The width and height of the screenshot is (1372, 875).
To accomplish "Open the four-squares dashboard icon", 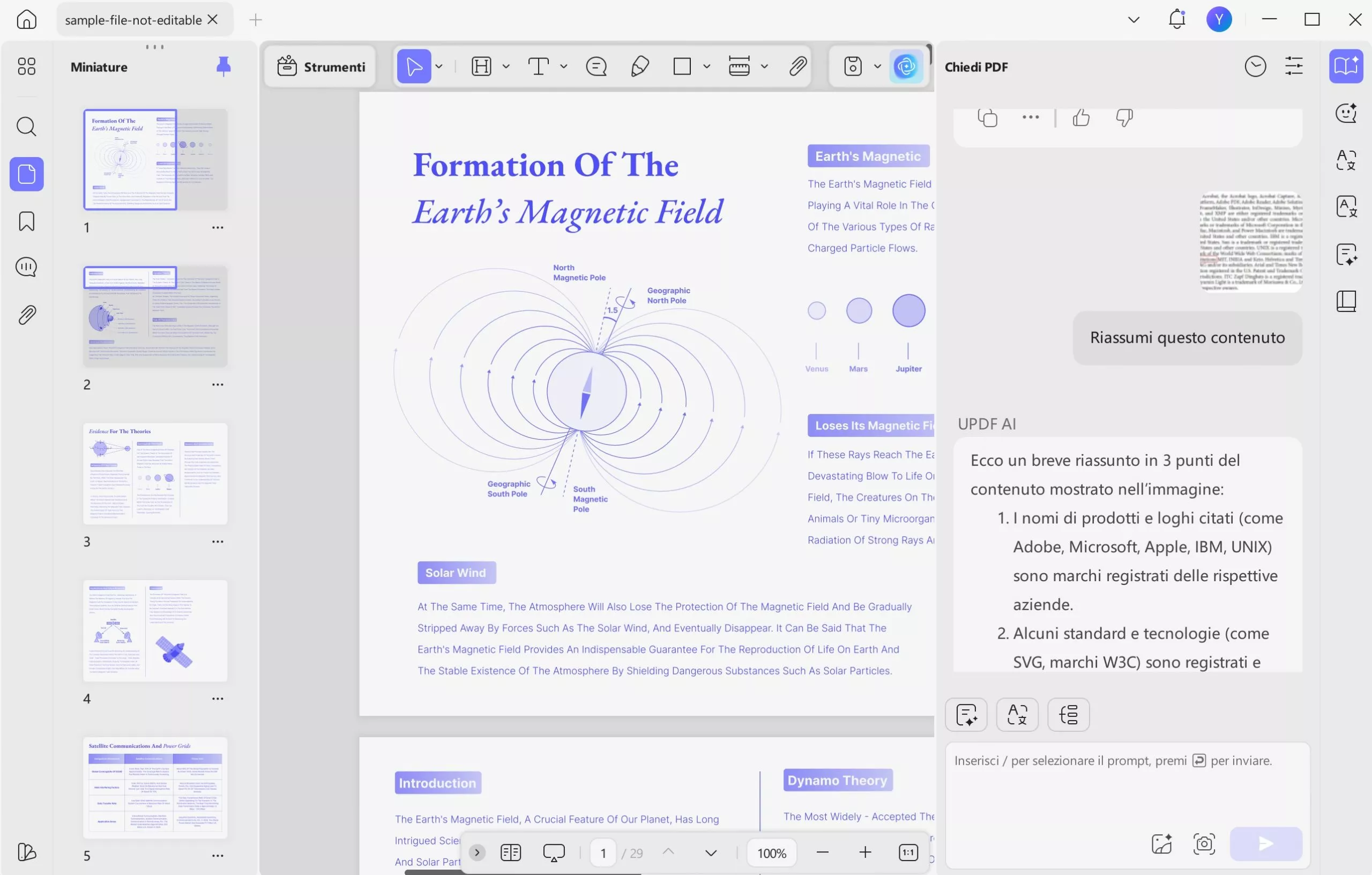I will (x=26, y=66).
